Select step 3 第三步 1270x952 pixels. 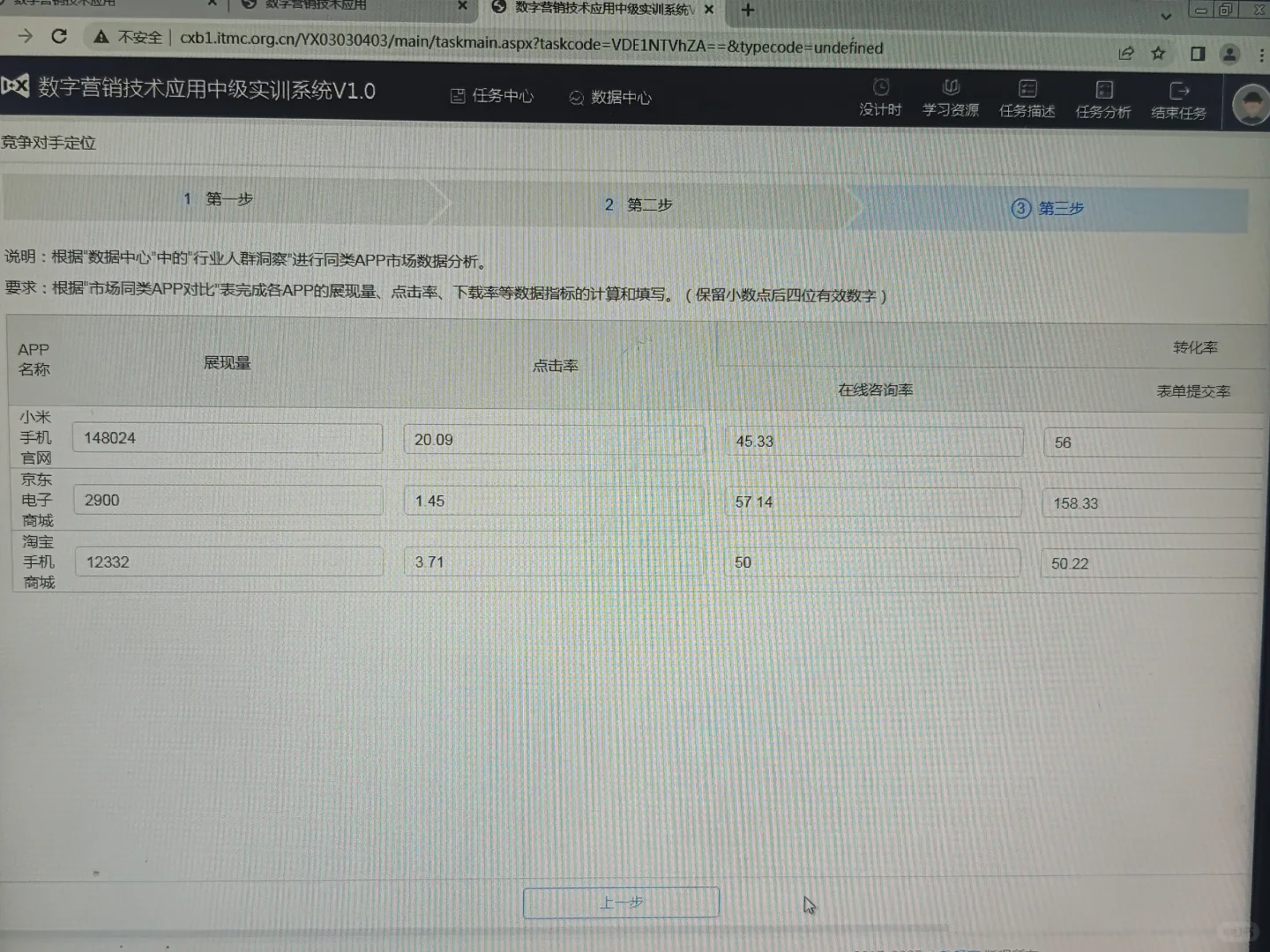click(1048, 208)
